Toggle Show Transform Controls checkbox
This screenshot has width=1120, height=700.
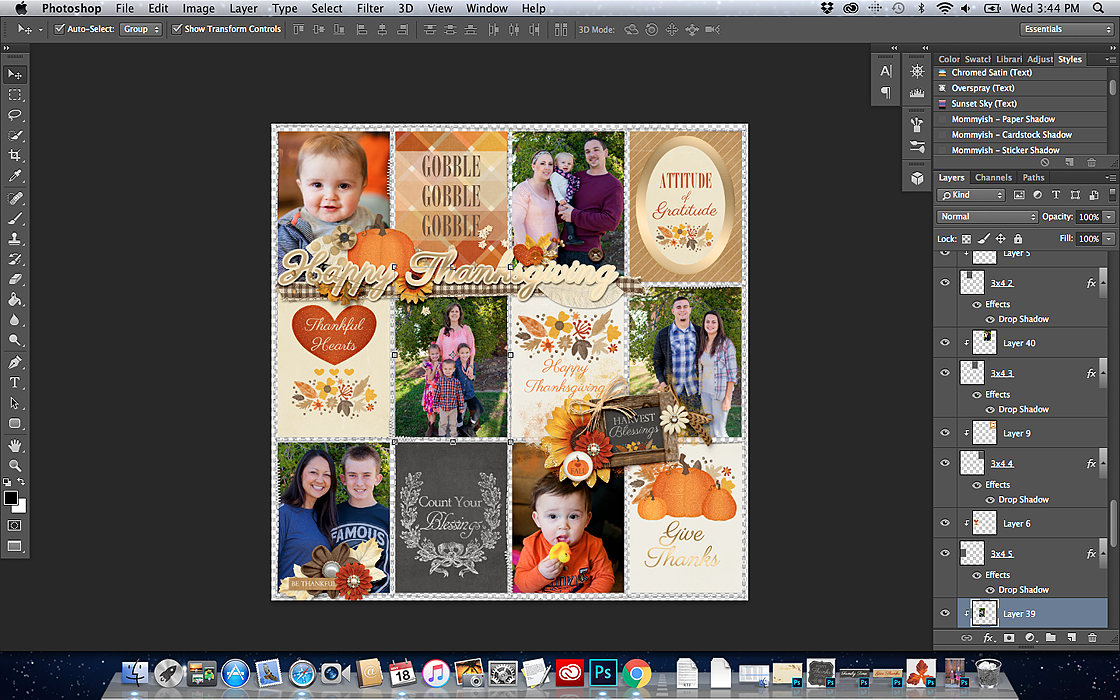[x=176, y=29]
